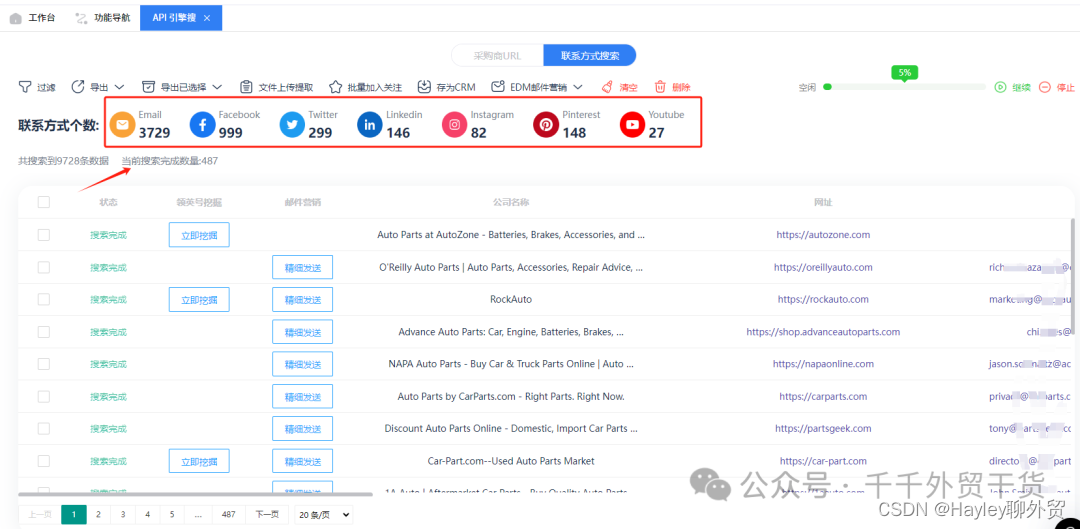Expand the 导出 dropdown arrow

[x=119, y=87]
